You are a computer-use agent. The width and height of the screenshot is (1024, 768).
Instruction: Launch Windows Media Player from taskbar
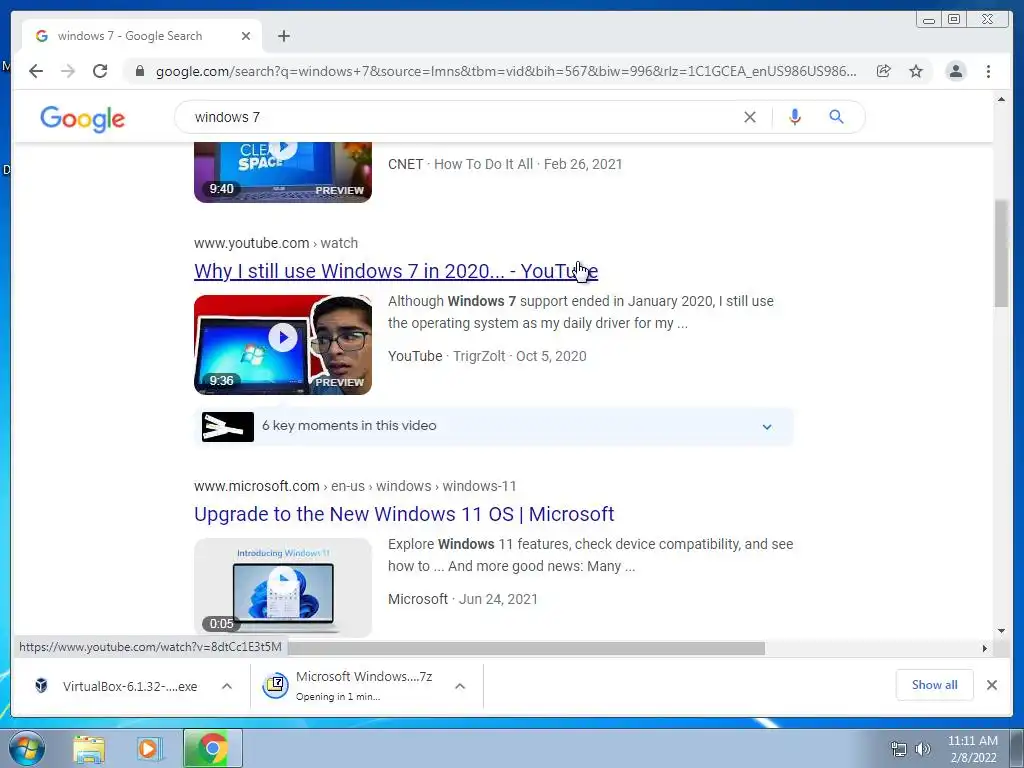pyautogui.click(x=149, y=749)
